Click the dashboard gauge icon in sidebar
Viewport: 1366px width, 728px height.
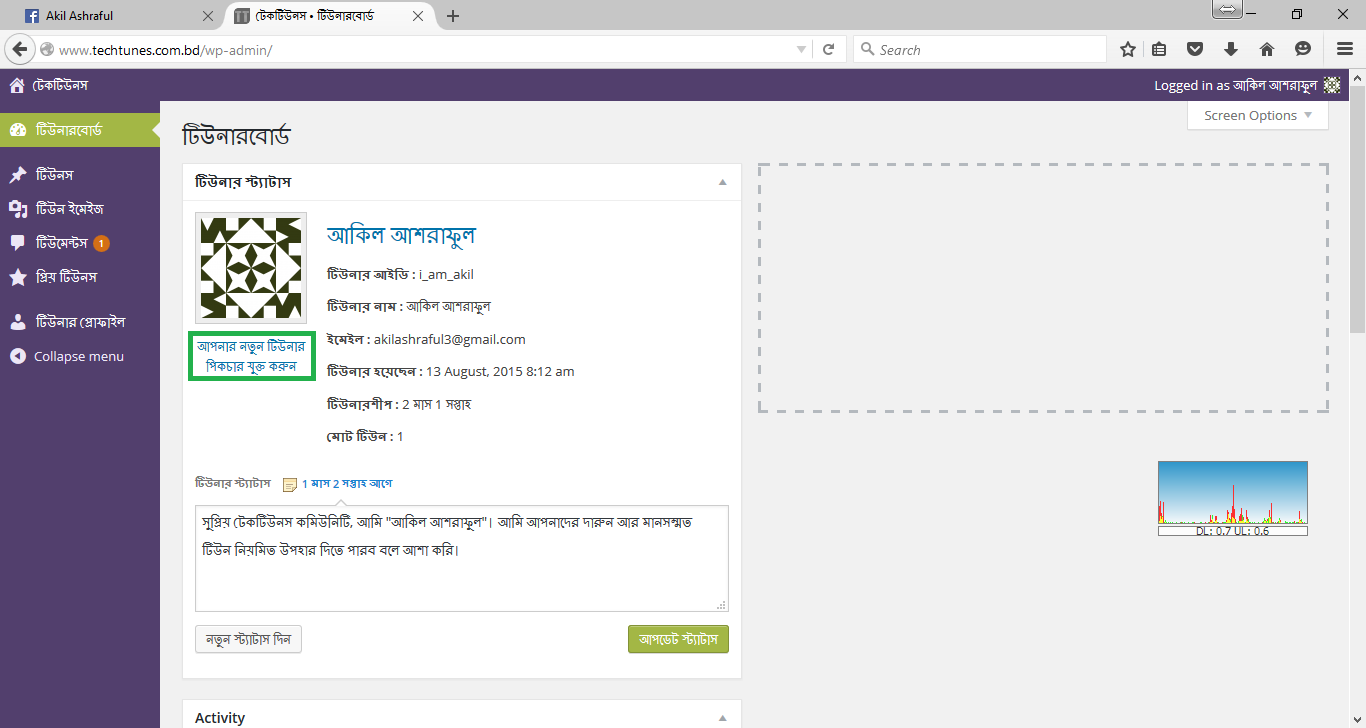(18, 130)
